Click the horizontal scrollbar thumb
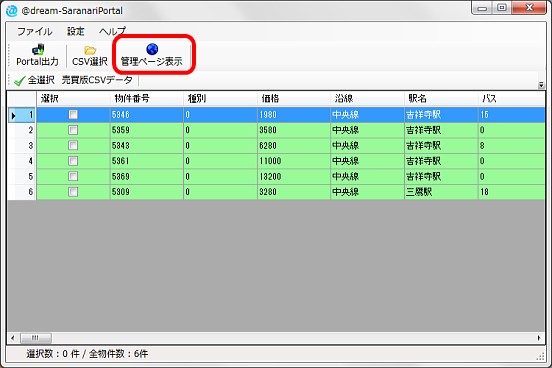This screenshot has height=368, width=552. (x=36, y=338)
